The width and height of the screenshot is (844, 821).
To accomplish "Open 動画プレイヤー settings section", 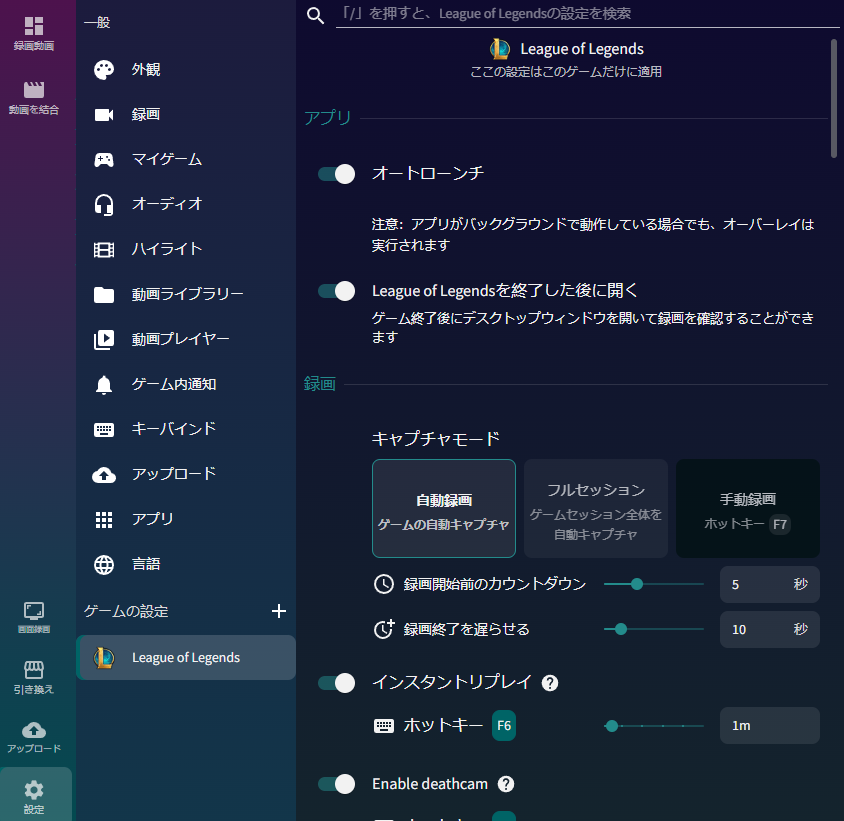I will [x=186, y=339].
